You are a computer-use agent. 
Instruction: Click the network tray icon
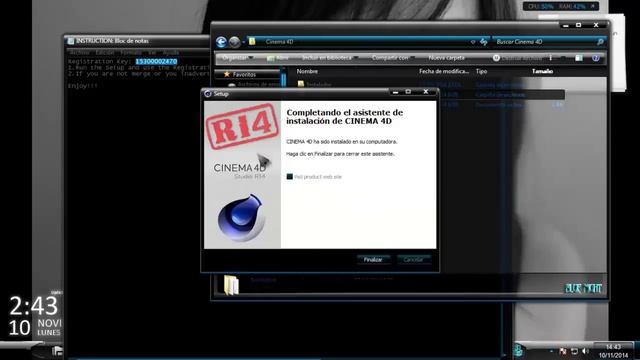(574, 351)
